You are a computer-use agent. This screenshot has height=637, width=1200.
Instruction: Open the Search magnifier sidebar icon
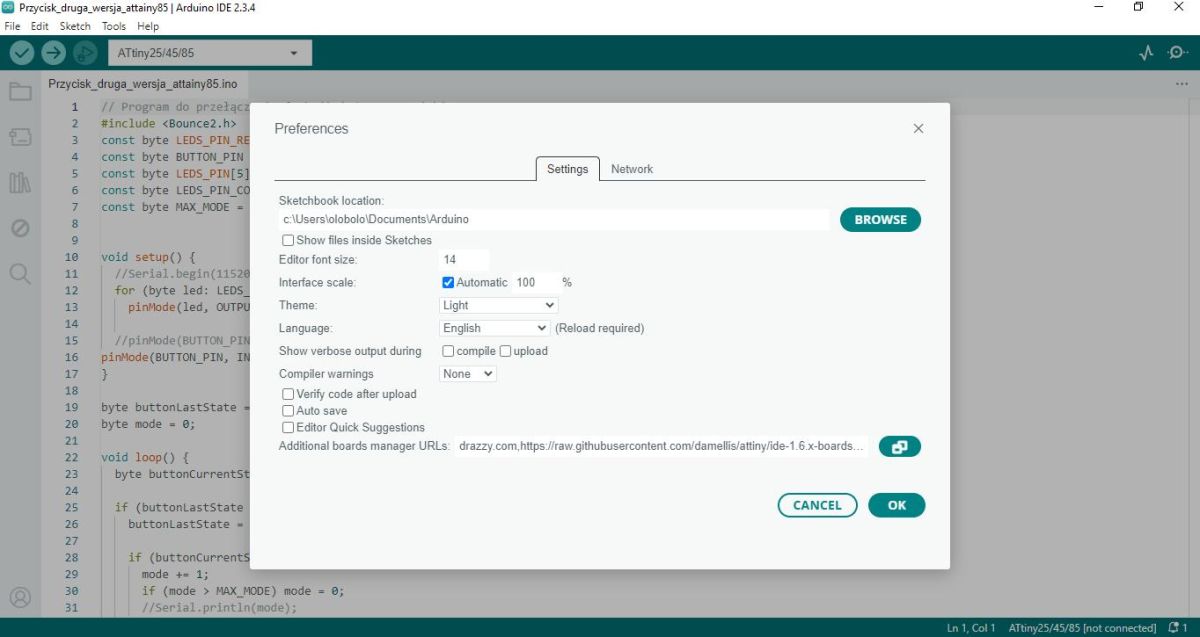(20, 273)
